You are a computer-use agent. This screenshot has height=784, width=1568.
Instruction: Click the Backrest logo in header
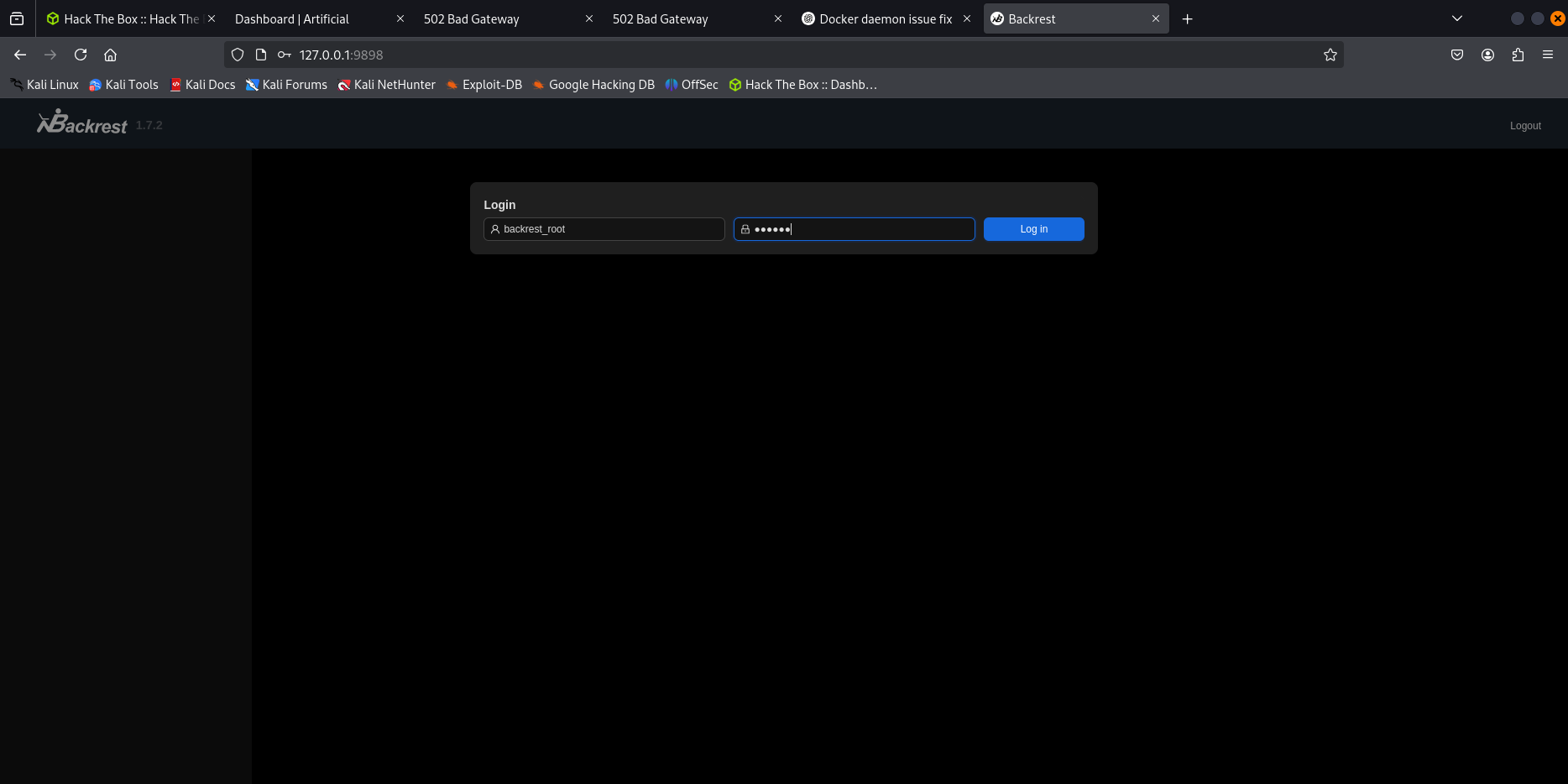point(82,124)
